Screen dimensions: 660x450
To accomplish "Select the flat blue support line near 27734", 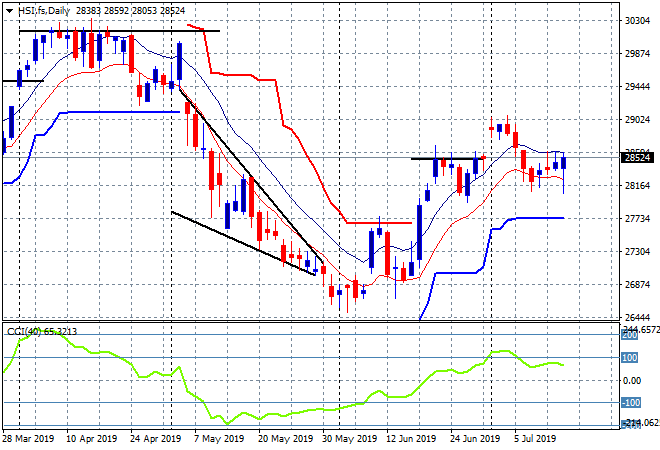I will pos(540,218).
